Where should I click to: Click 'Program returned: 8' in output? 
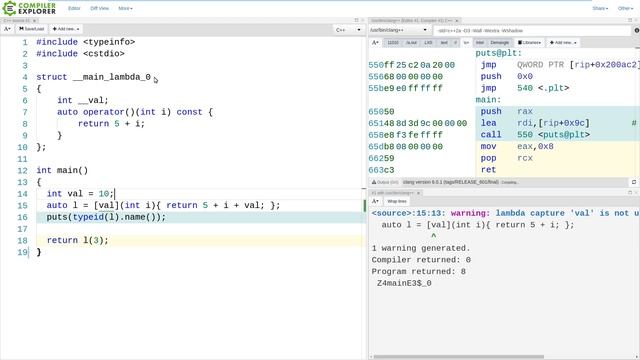coord(418,271)
